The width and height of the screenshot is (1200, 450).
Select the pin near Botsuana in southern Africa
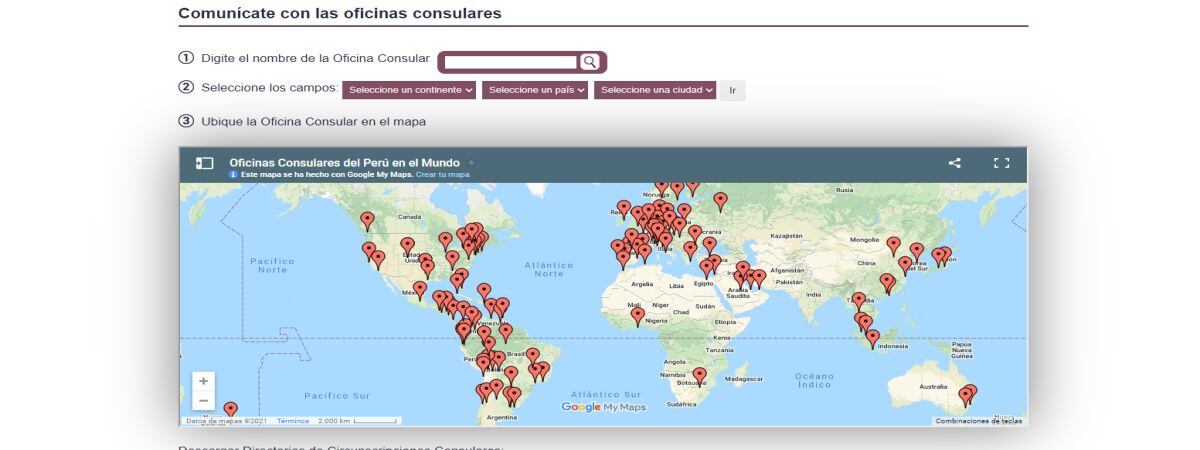tap(699, 375)
